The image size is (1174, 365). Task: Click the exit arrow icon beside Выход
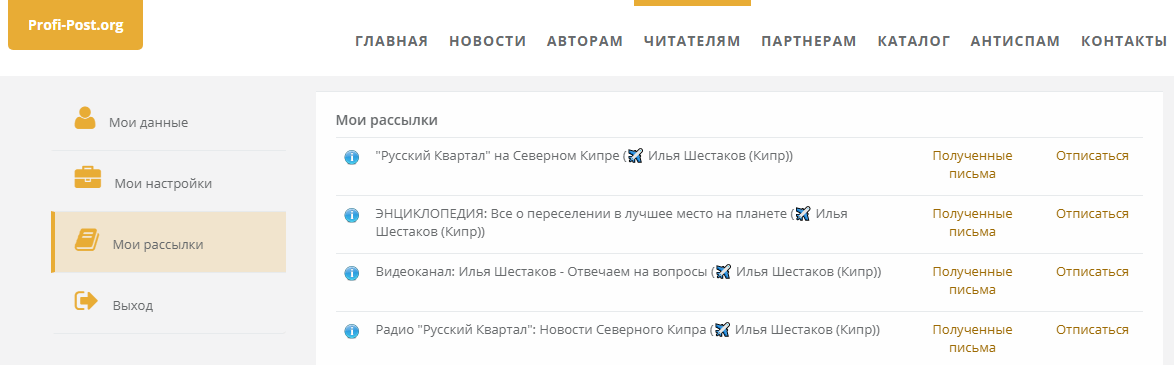point(86,301)
